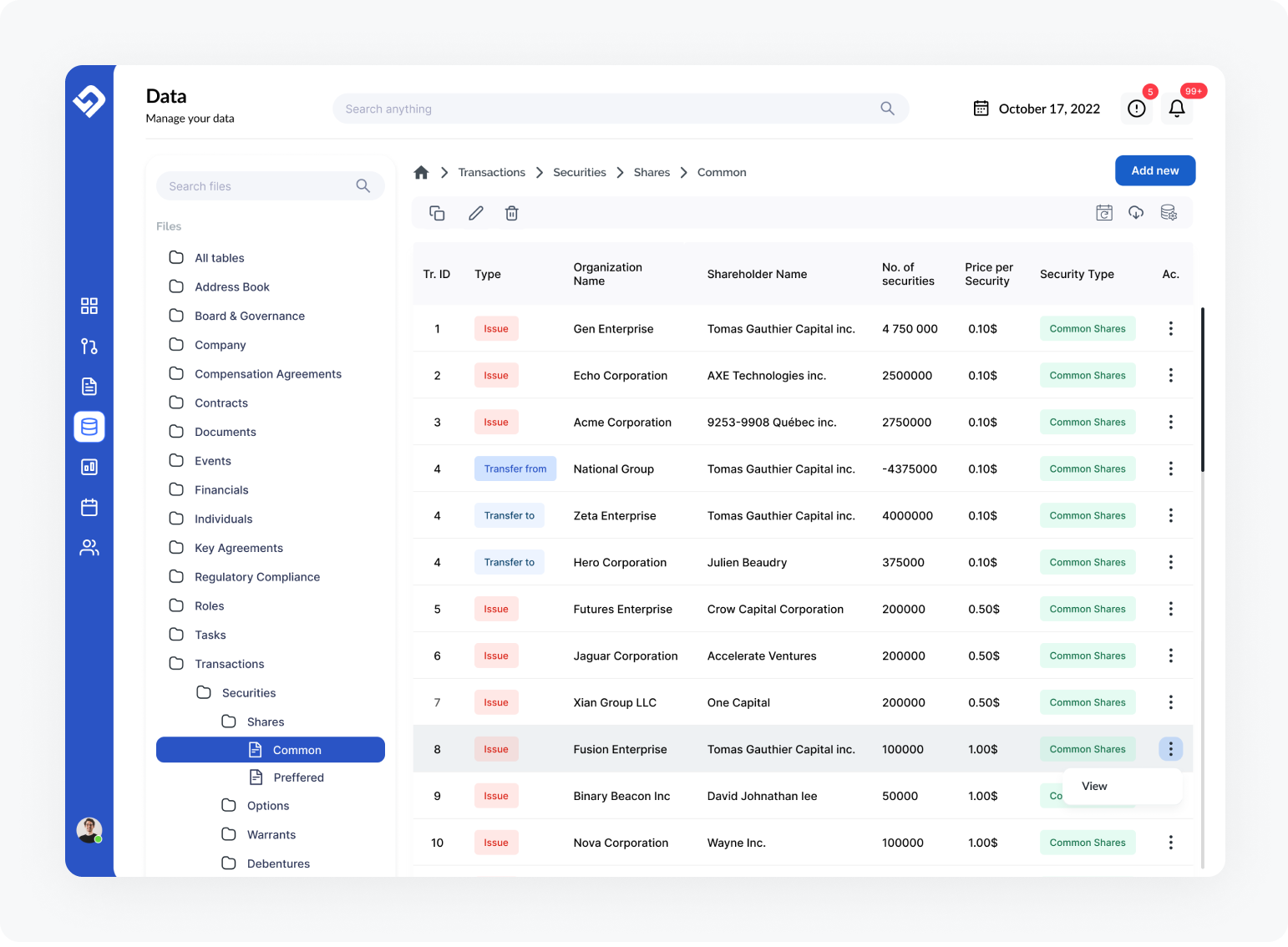Click the cloud download icon in toolbar
Screen dimensions: 1288x947
point(1136,213)
